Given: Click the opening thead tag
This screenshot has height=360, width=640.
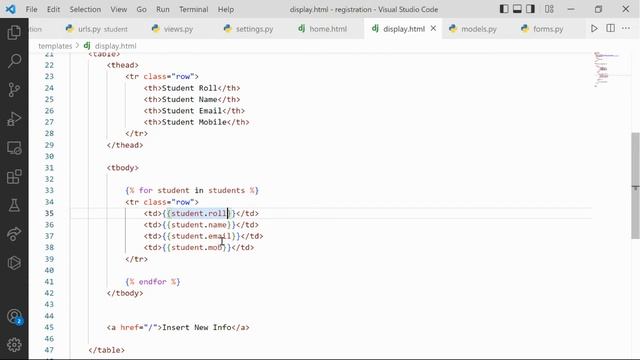Looking at the screenshot, I should (123, 65).
